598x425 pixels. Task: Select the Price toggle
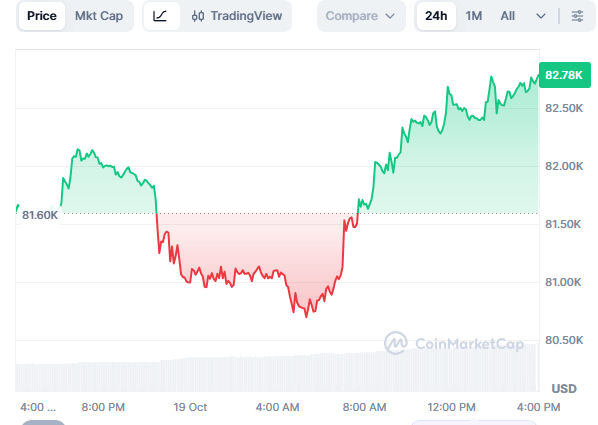(x=42, y=16)
